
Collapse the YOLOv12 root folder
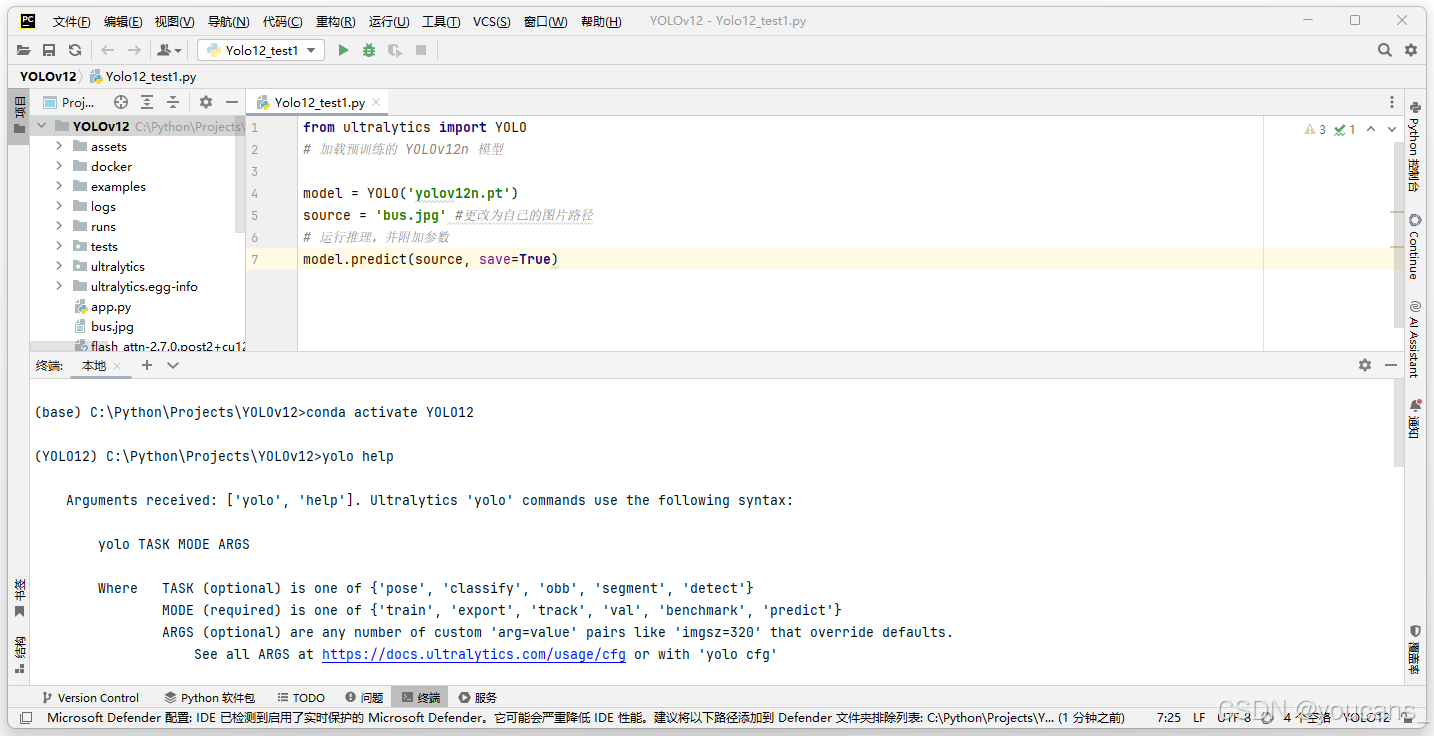pyautogui.click(x=42, y=126)
